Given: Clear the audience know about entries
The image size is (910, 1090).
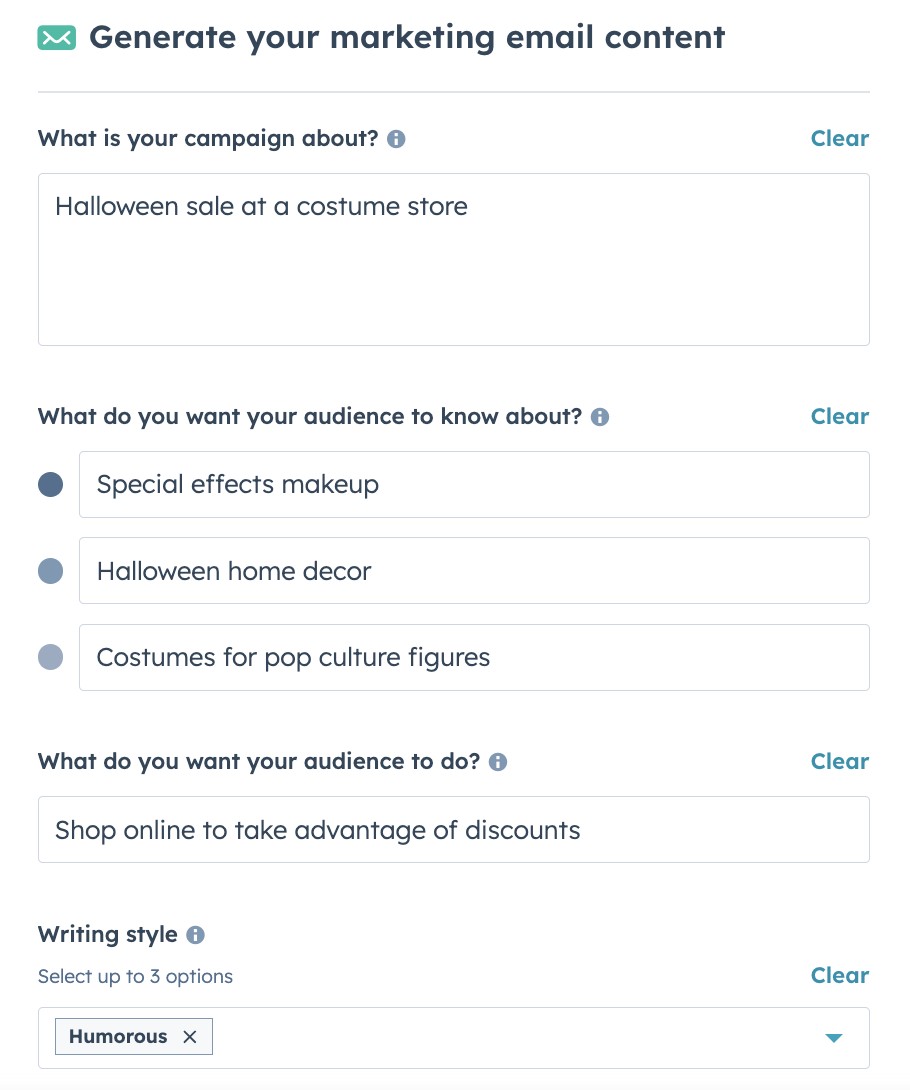Looking at the screenshot, I should (840, 416).
